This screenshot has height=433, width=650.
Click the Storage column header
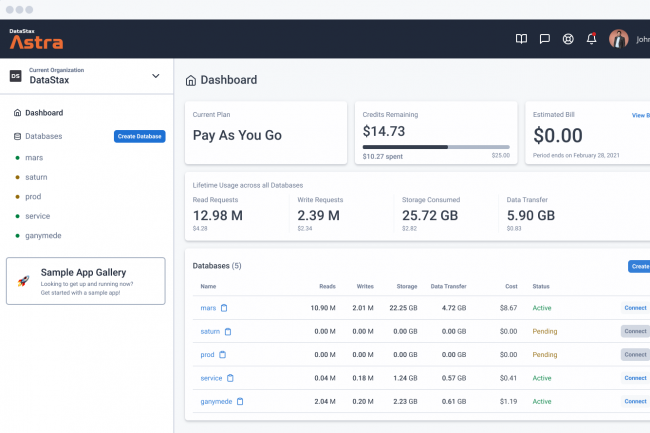[407, 286]
